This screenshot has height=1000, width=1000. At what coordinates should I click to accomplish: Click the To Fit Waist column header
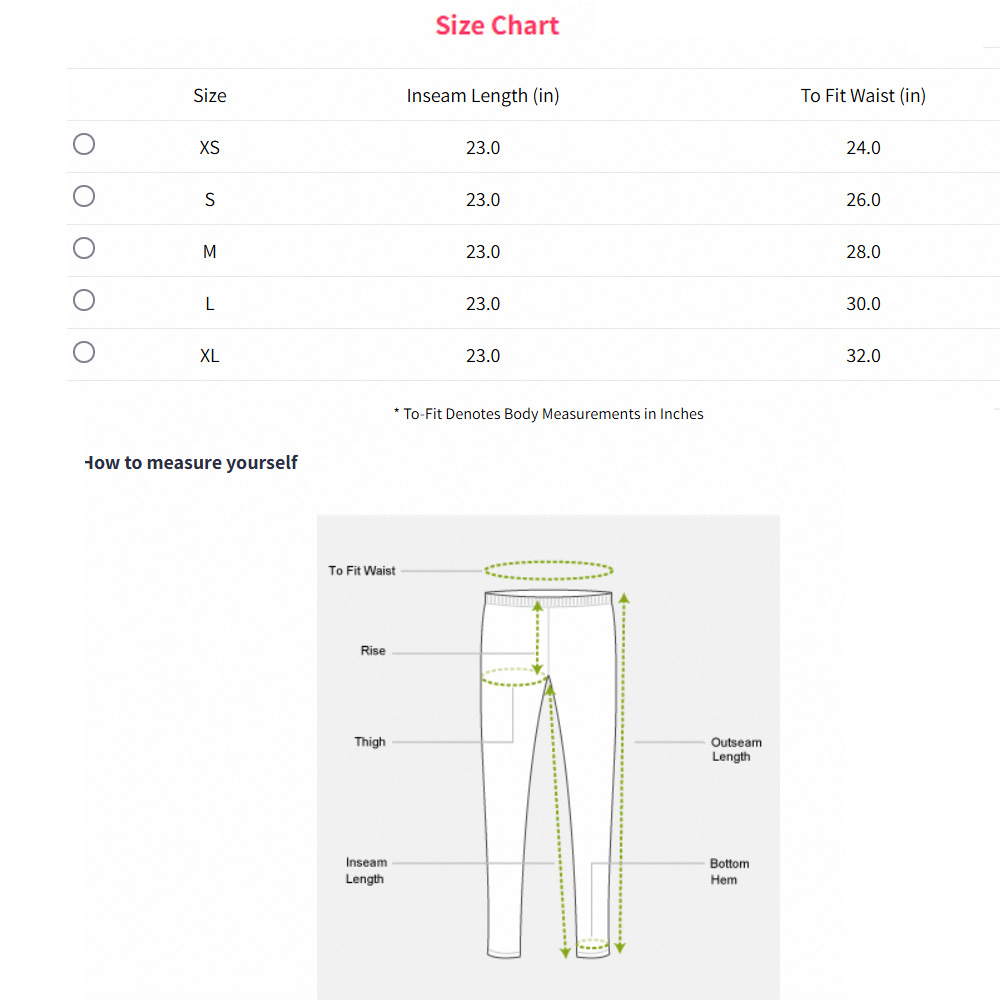863,95
